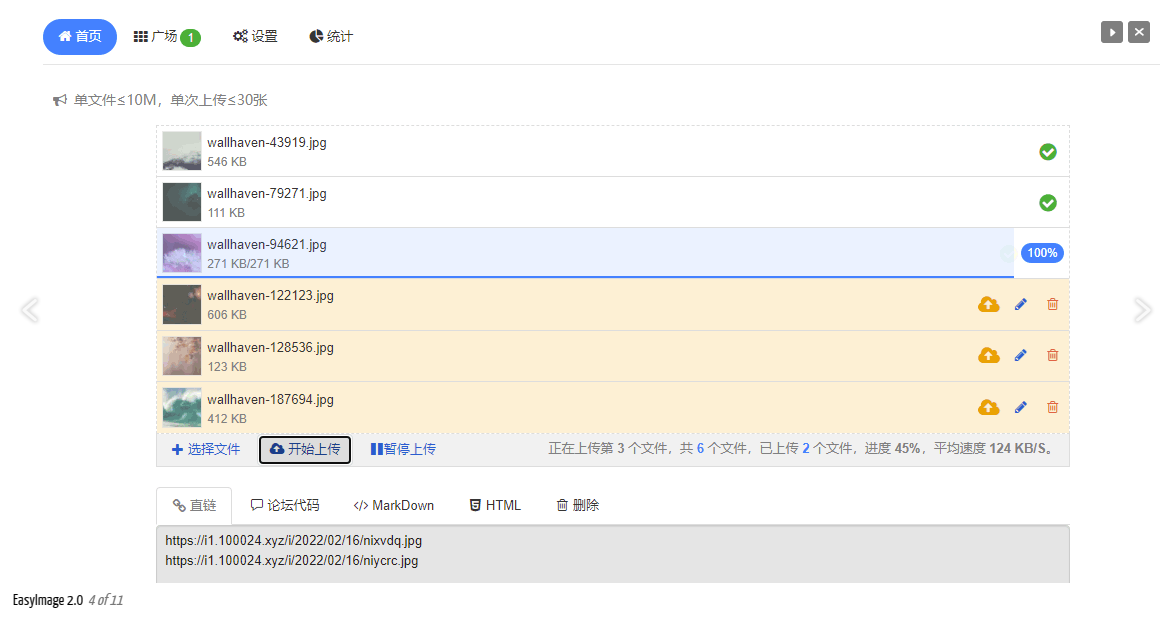
Task: Open the 设置 settings tab
Action: [255, 37]
